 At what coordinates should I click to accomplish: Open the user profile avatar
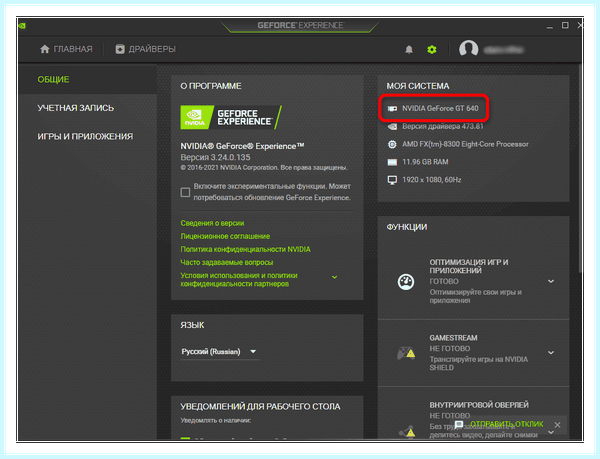[x=468, y=49]
